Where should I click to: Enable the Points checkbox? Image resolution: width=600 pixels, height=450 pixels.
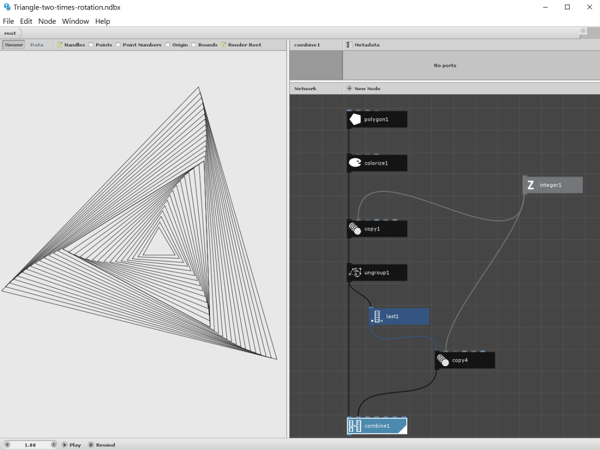coord(91,45)
